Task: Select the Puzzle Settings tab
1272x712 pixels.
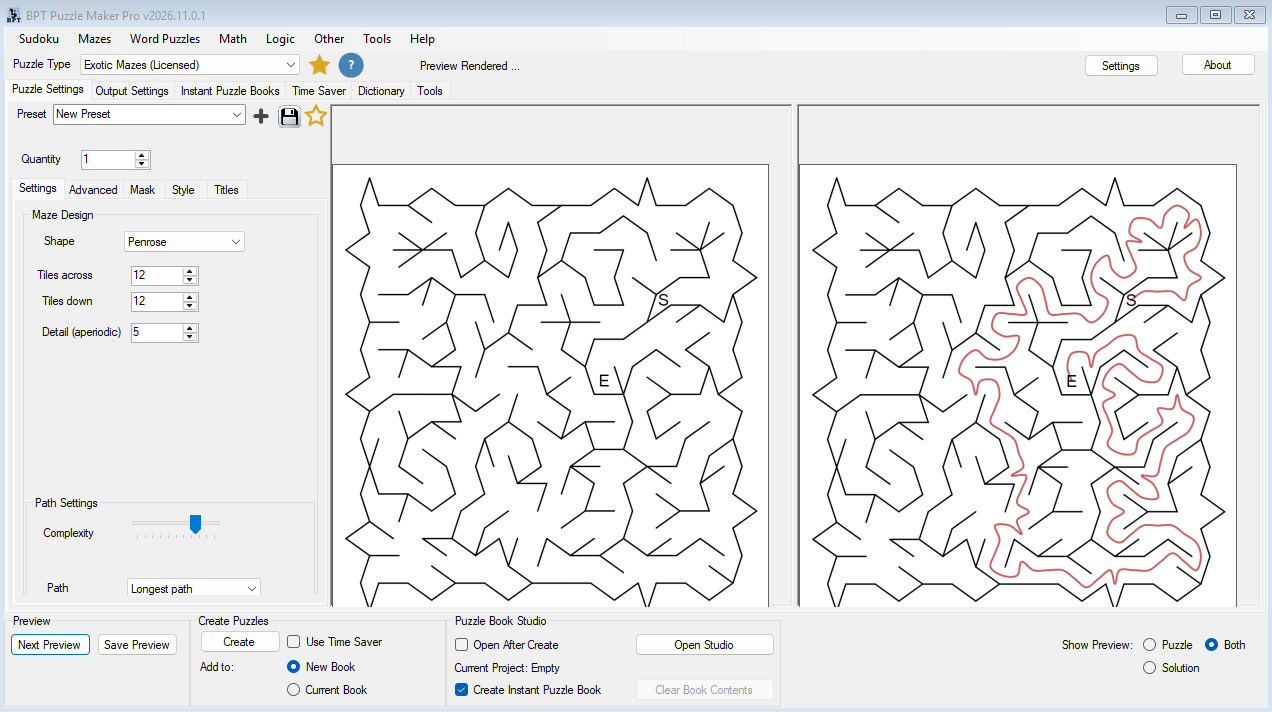Action: (48, 89)
